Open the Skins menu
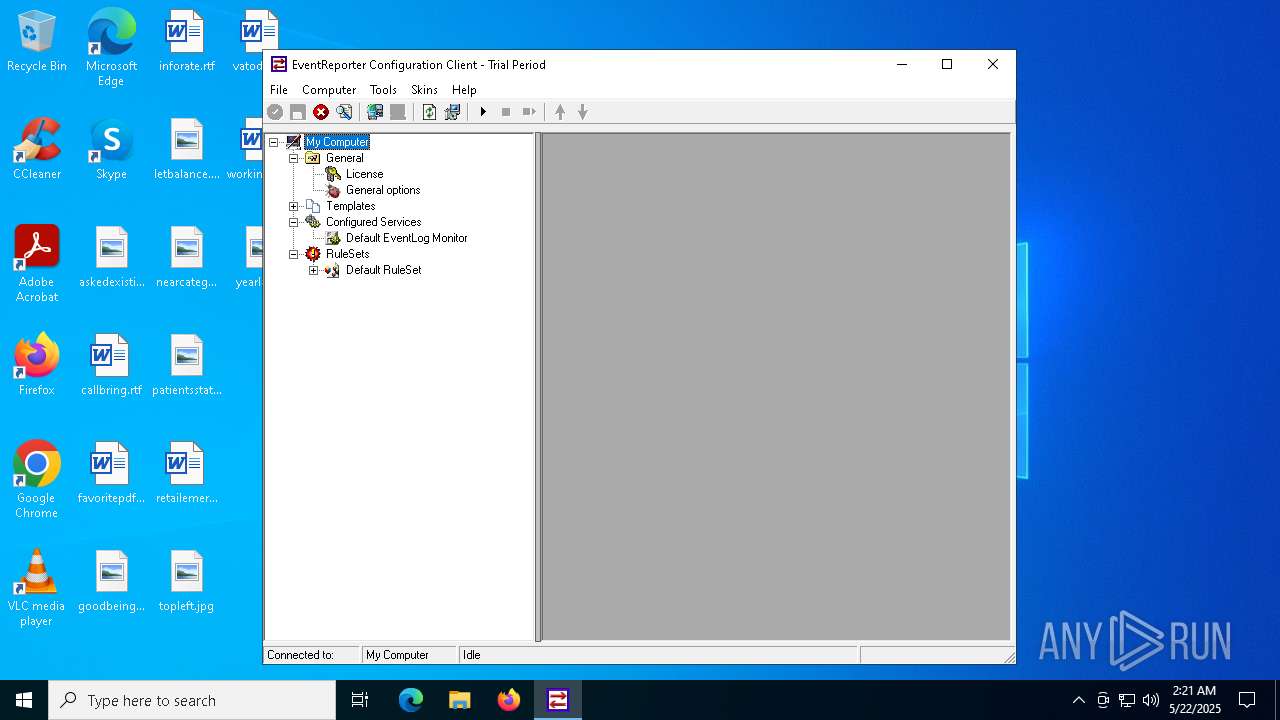The width and height of the screenshot is (1280, 720). coord(424,90)
